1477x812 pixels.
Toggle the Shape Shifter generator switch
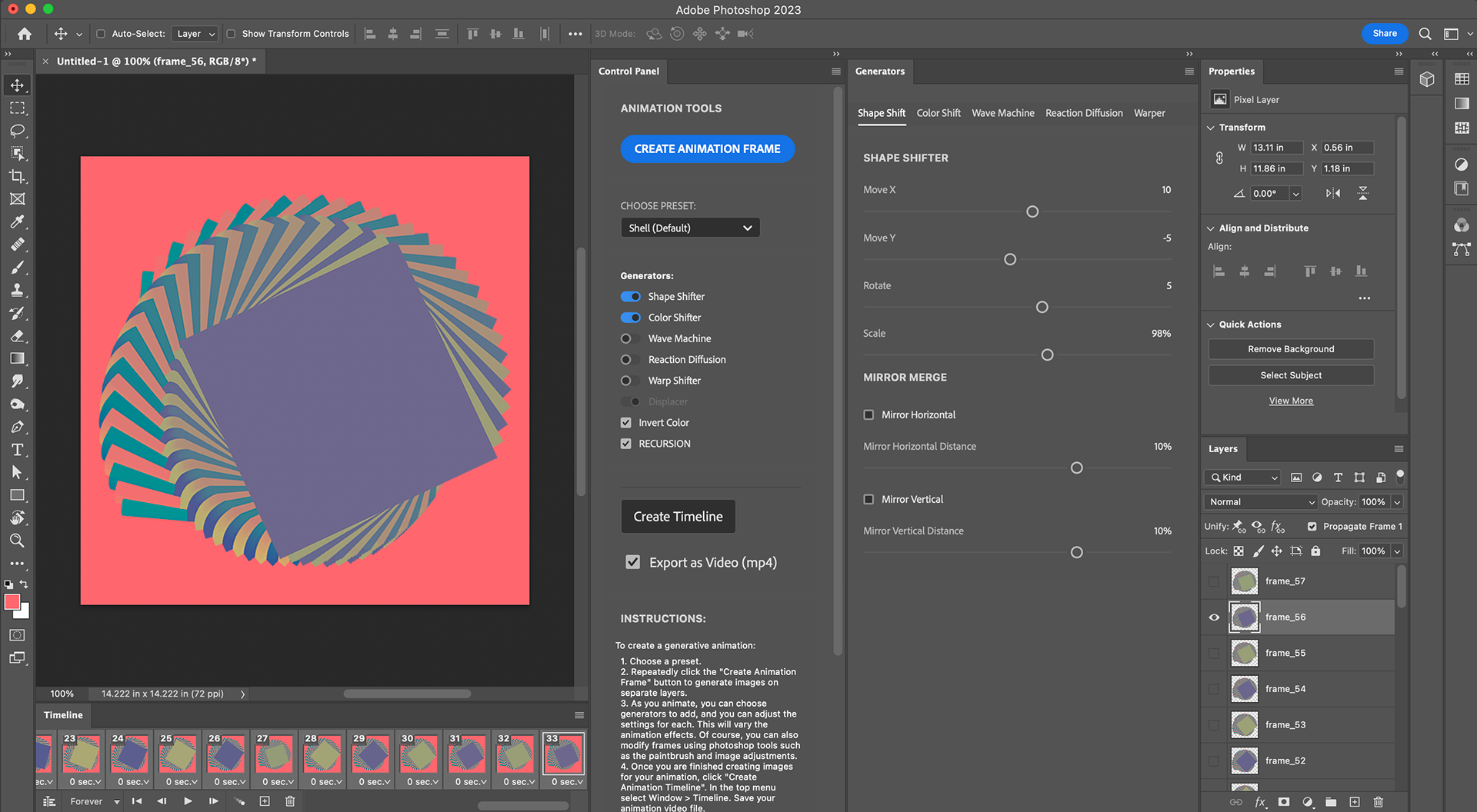(x=631, y=297)
